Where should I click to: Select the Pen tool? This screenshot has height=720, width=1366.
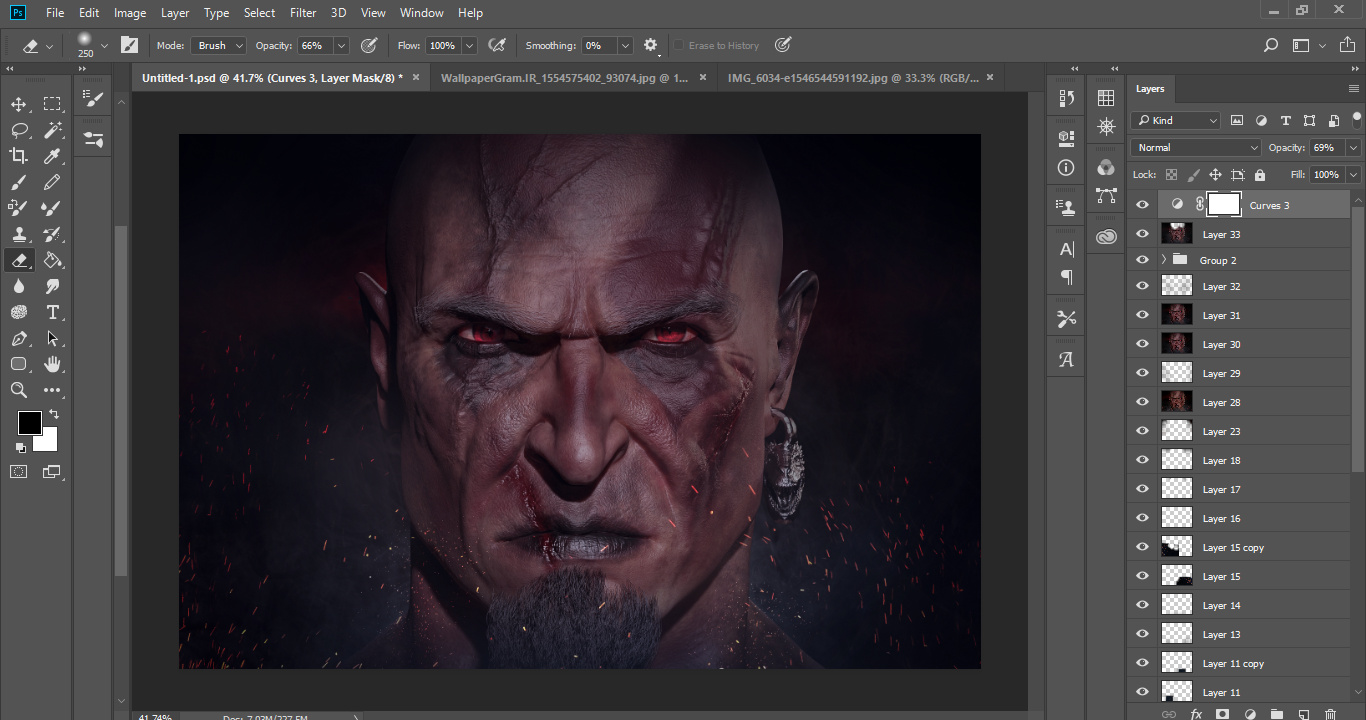pos(18,338)
